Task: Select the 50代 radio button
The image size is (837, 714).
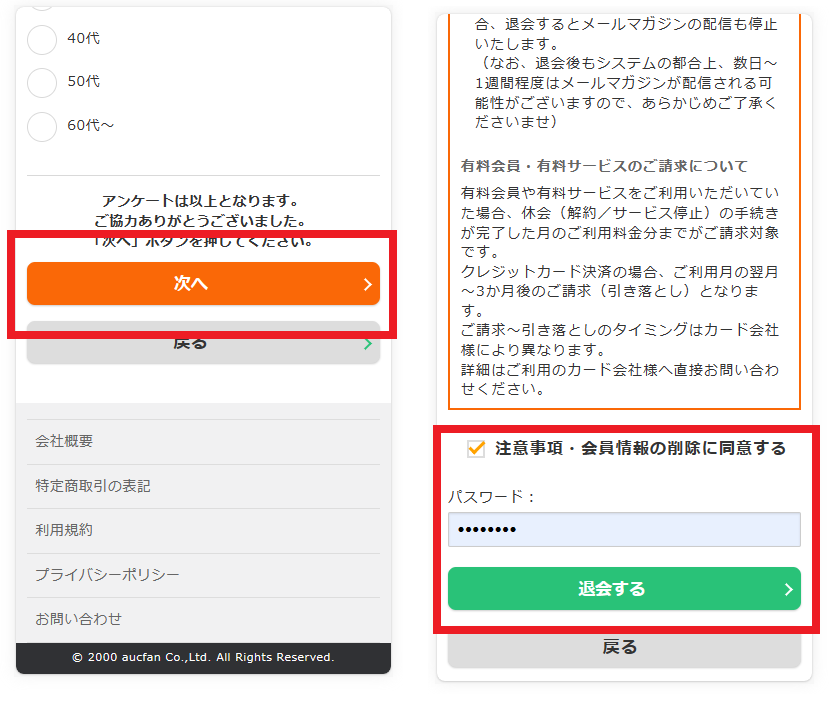Action: click(41, 82)
